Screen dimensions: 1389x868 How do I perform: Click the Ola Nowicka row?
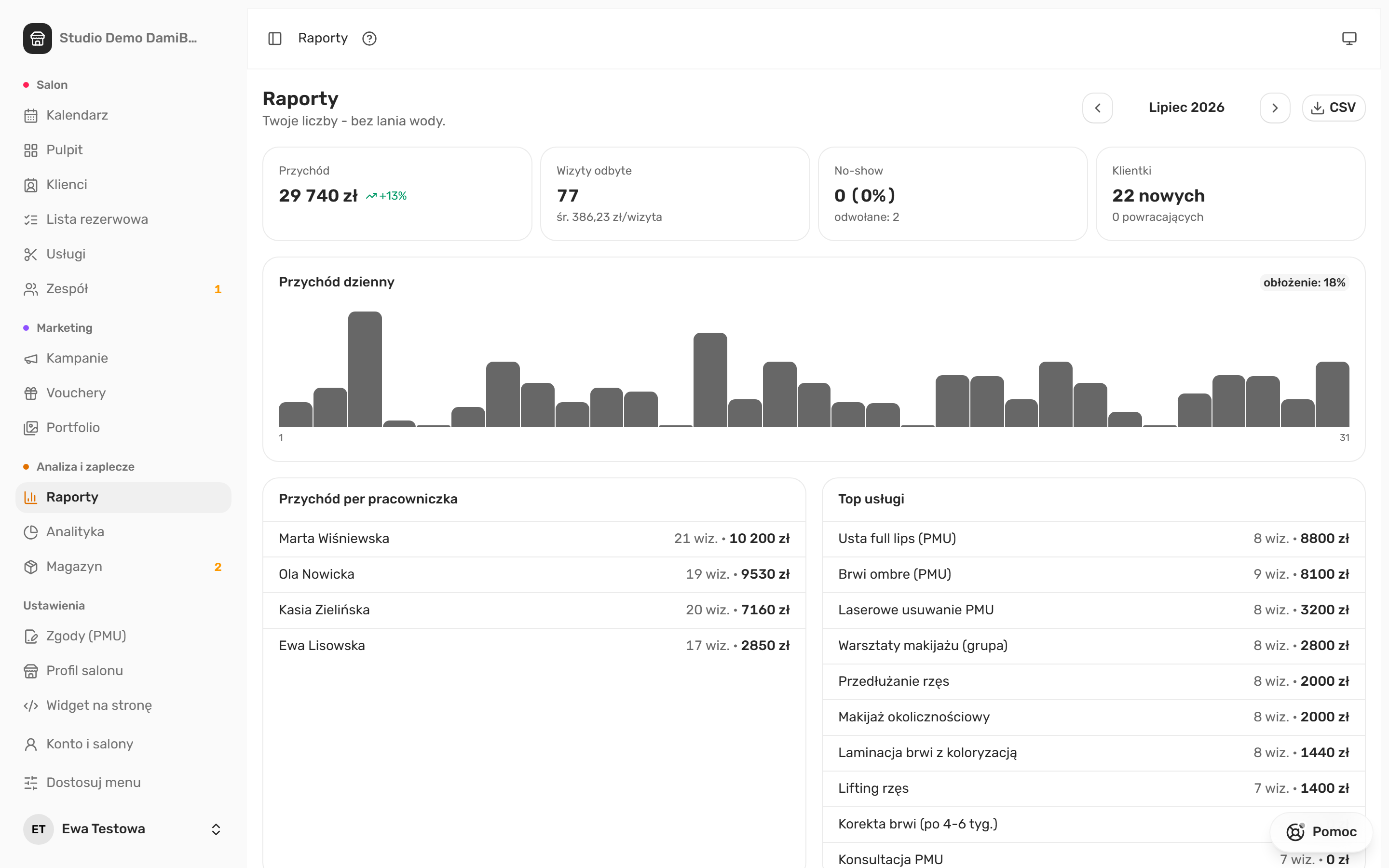[534, 575]
